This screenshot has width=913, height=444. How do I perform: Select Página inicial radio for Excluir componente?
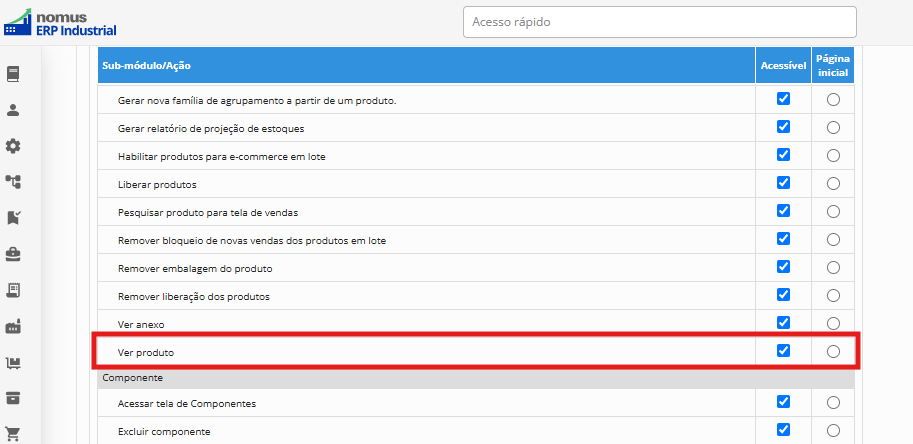pos(833,431)
